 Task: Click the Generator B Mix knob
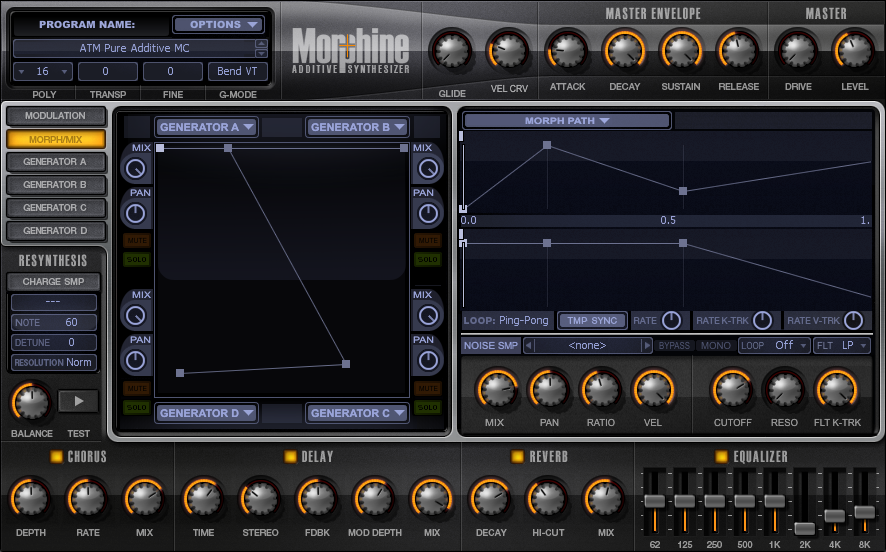[428, 168]
